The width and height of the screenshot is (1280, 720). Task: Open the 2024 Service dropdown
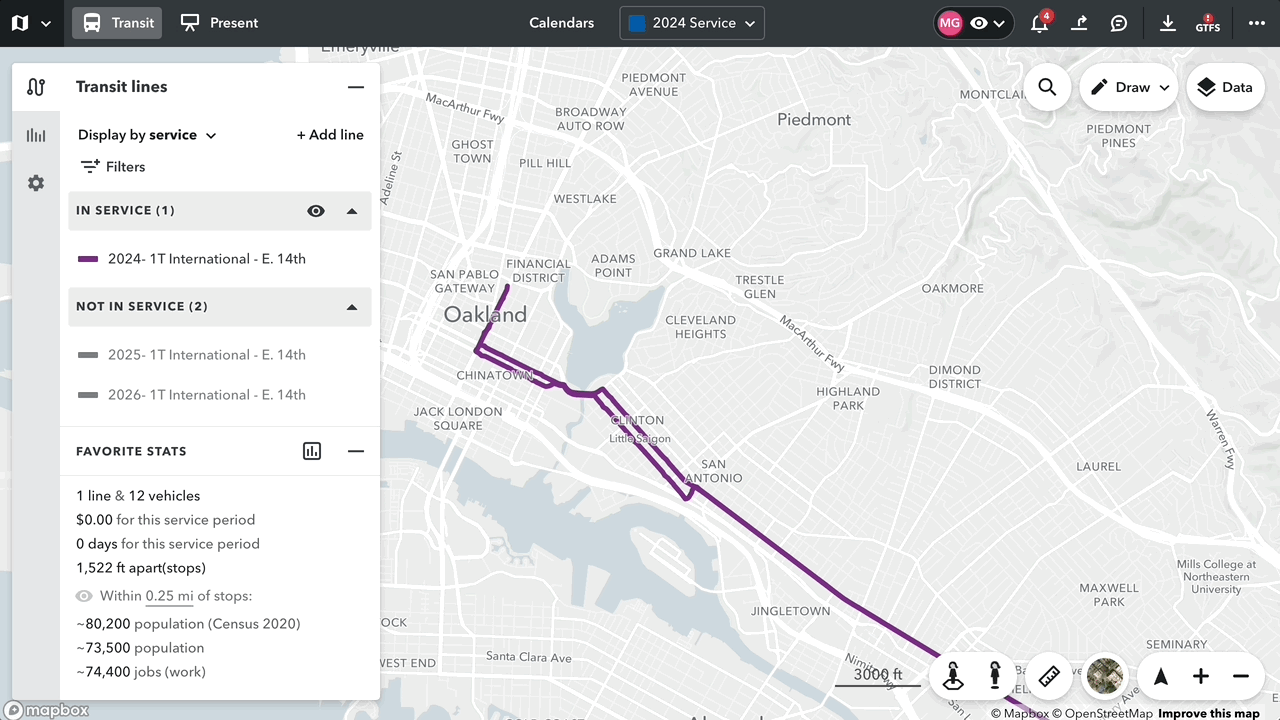click(692, 23)
